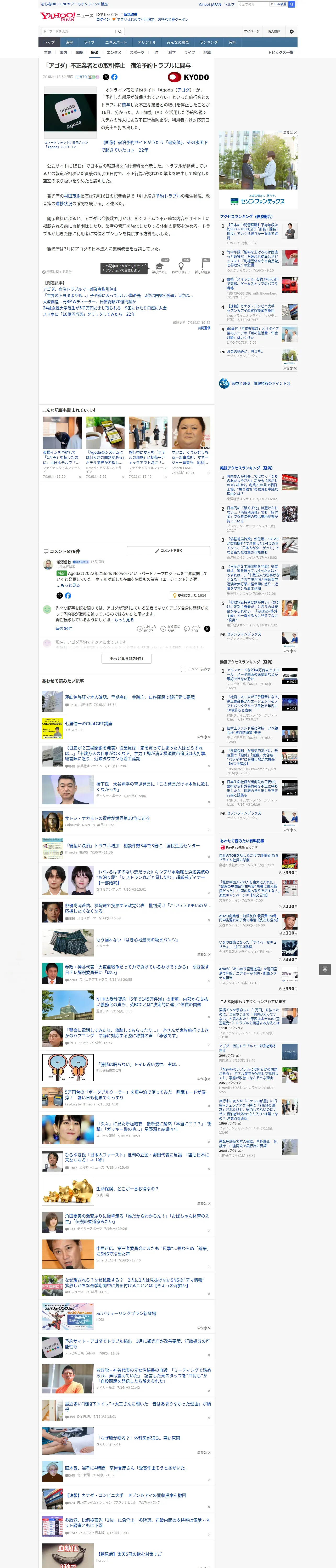Open 運転免許証で本人確認 recommended article
The width and height of the screenshot is (336, 1568).
tap(130, 697)
